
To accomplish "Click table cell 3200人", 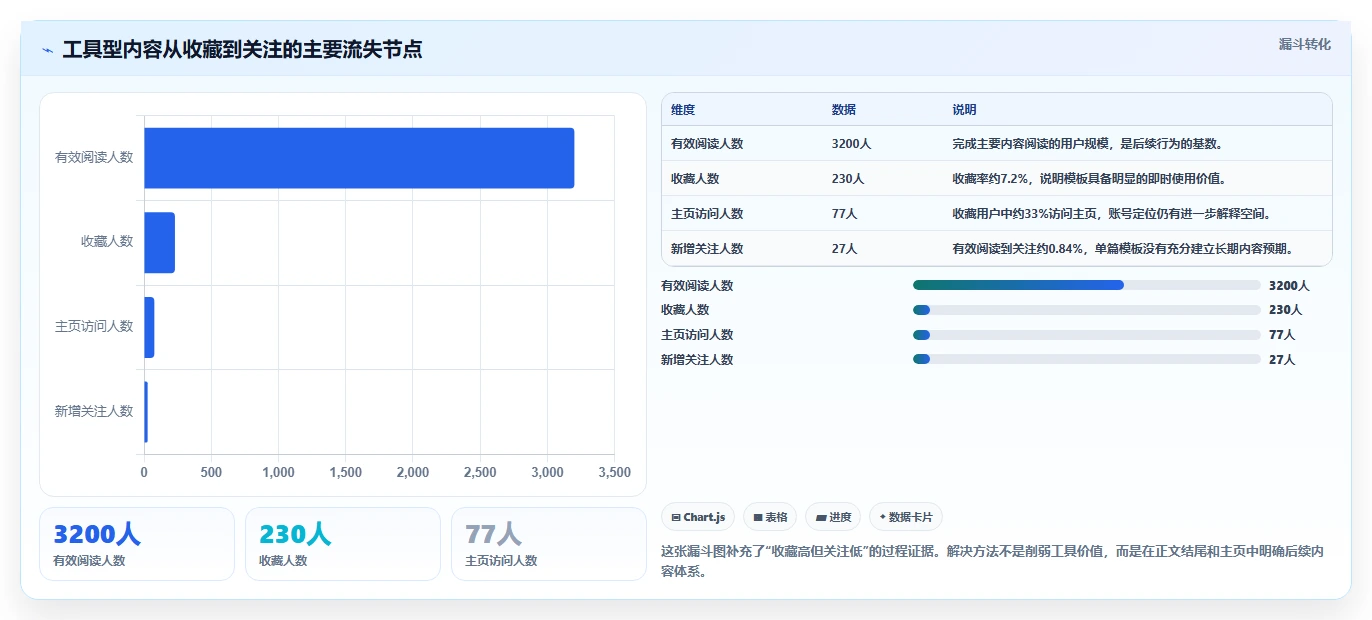I will (x=851, y=144).
